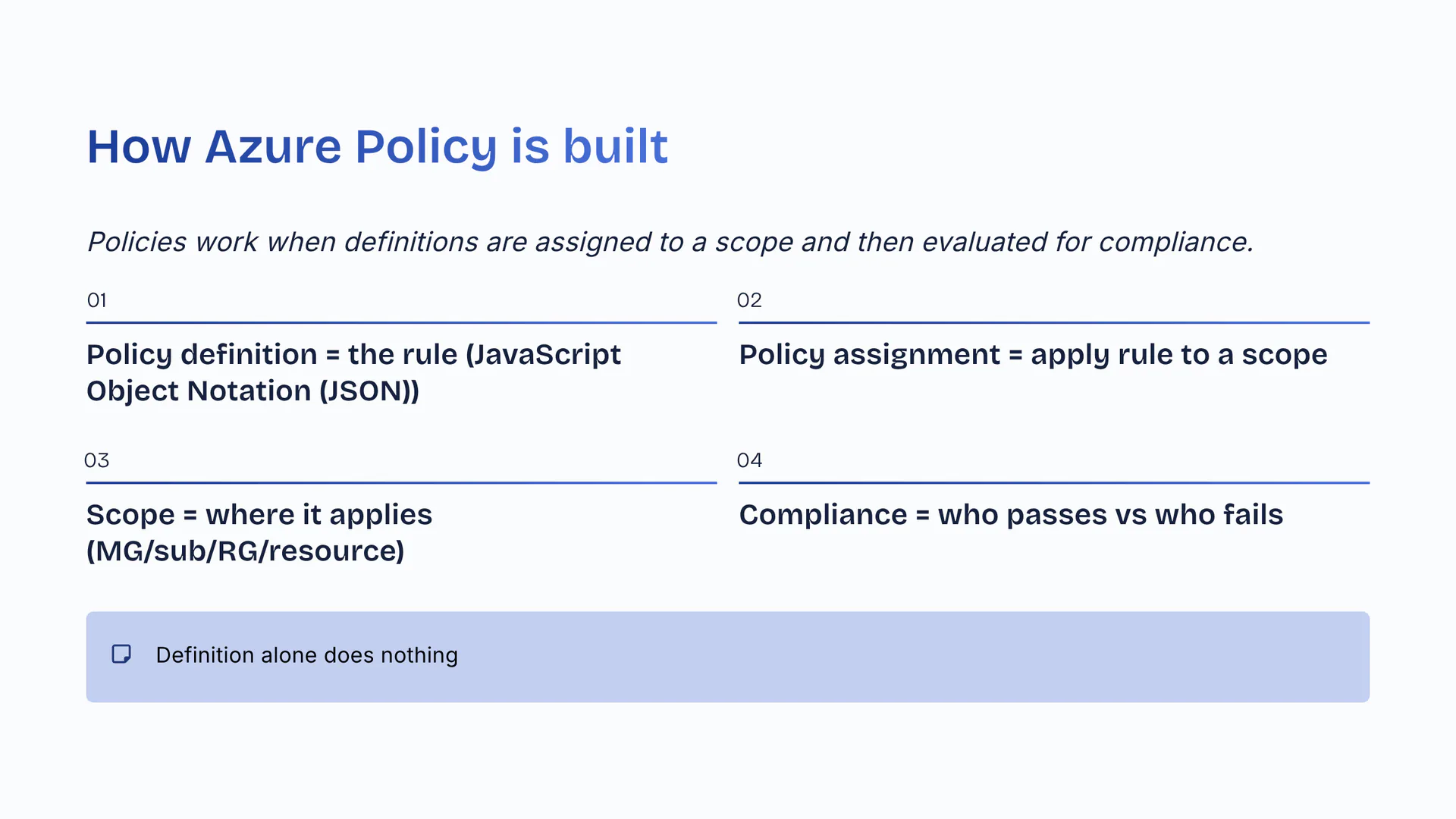Screen dimensions: 1456x819
Task: Select the 'Policy definition = the rule' heading
Action: [x=353, y=355]
